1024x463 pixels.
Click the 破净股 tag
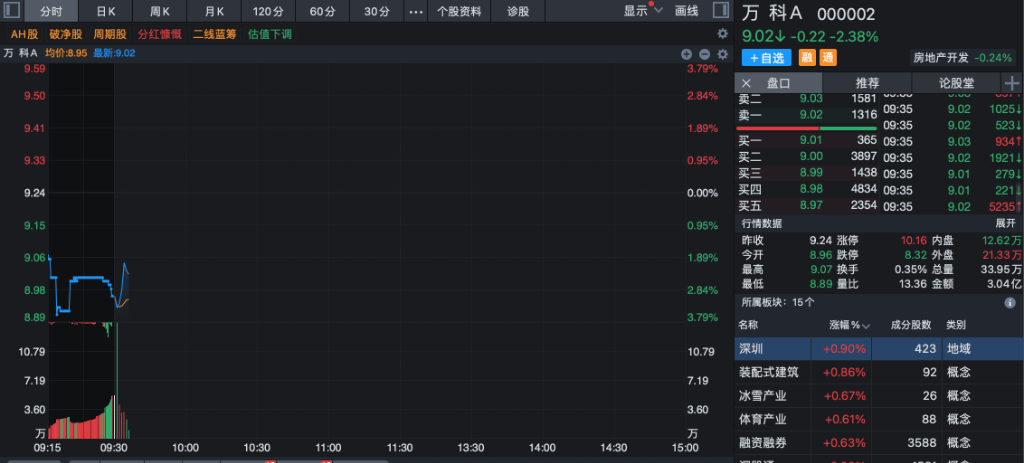click(66, 34)
